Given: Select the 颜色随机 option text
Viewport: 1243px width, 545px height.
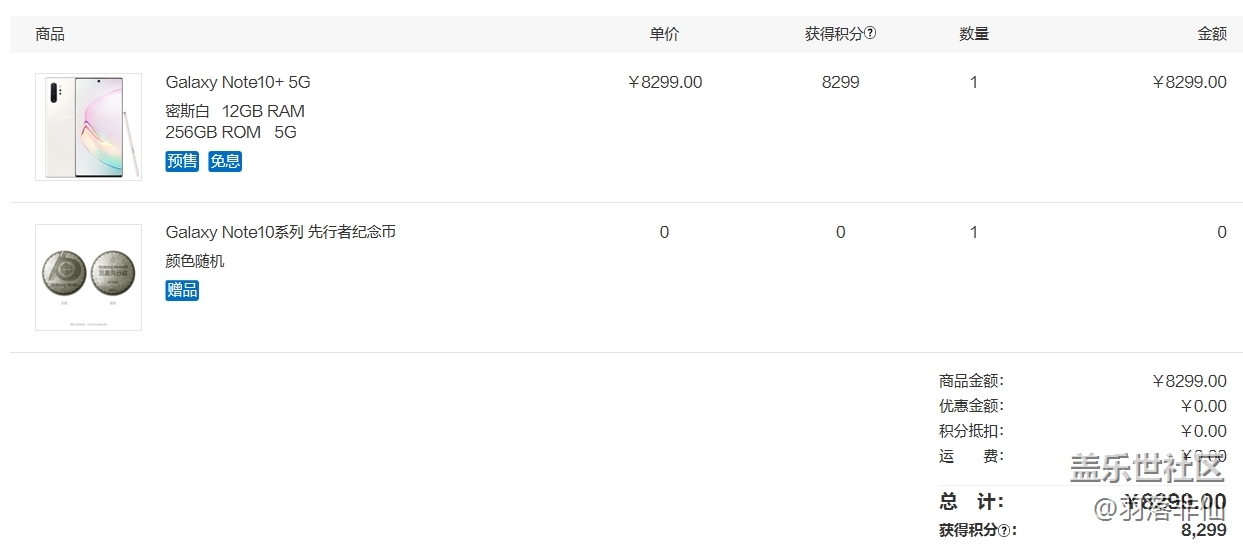Looking at the screenshot, I should coord(195,261).
